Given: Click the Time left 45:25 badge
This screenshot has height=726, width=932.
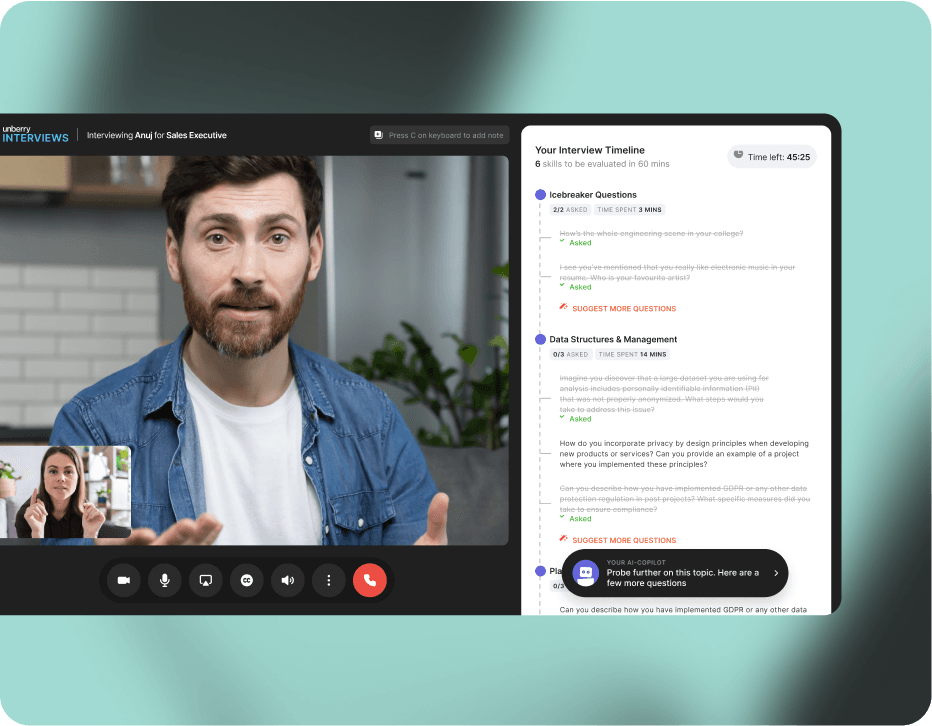Looking at the screenshot, I should coord(772,157).
